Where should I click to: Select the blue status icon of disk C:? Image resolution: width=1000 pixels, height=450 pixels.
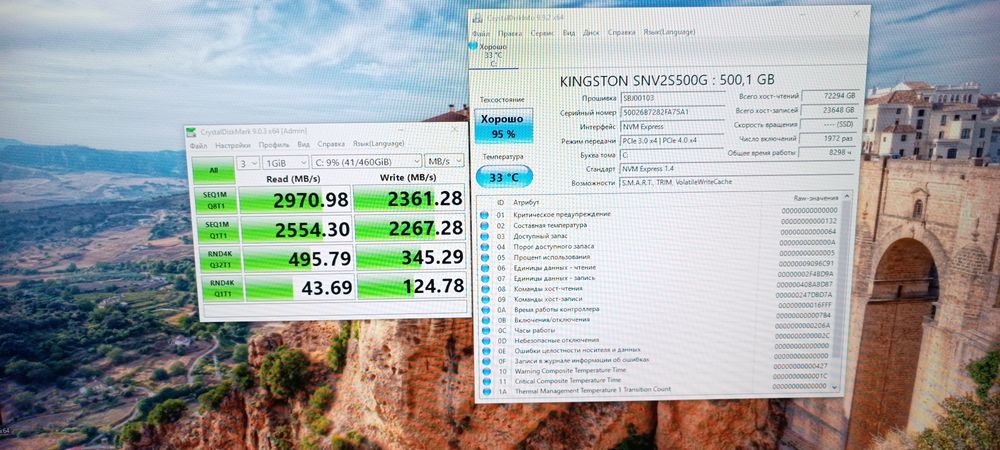[x=473, y=46]
